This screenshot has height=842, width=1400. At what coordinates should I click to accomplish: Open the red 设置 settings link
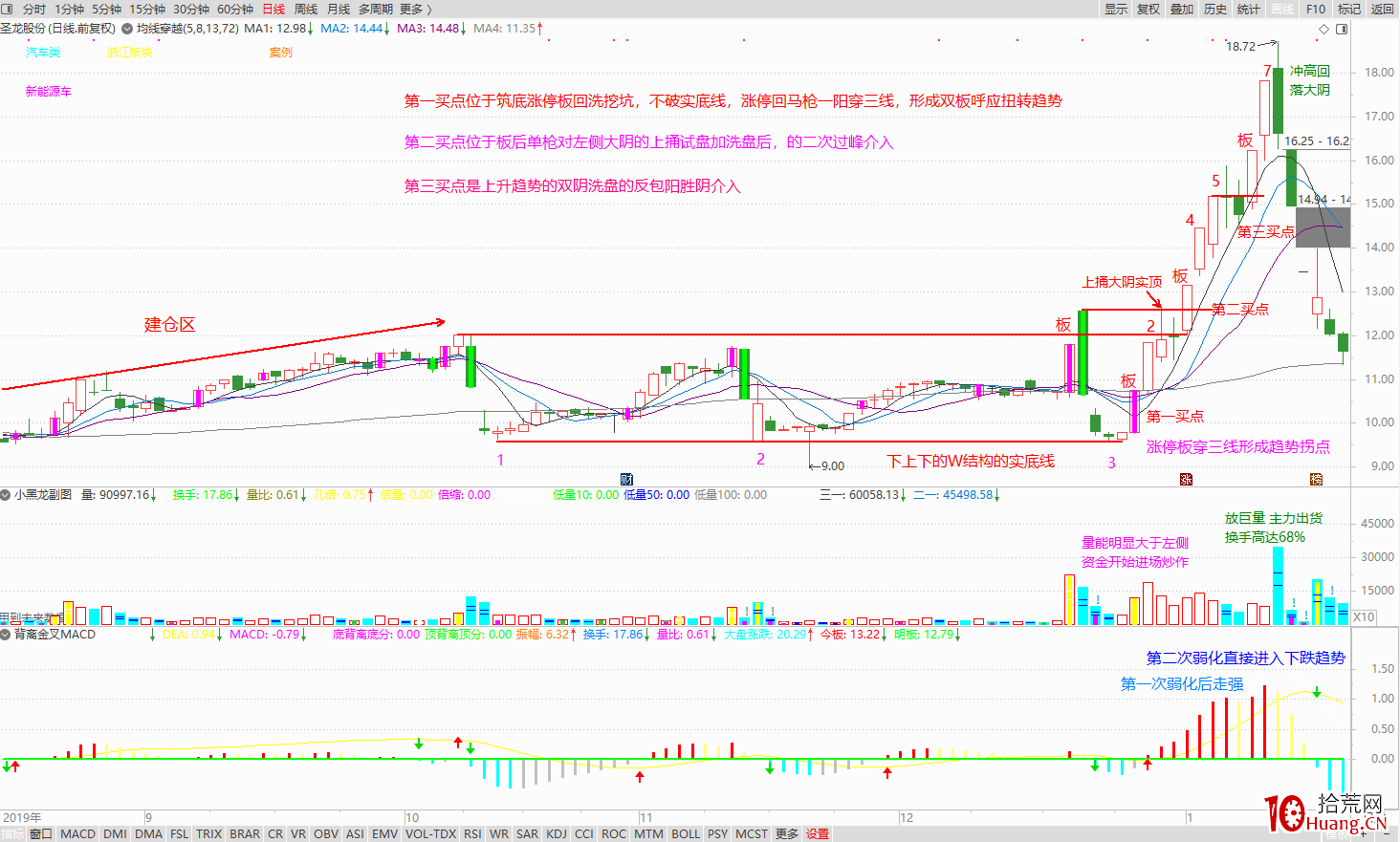click(818, 833)
